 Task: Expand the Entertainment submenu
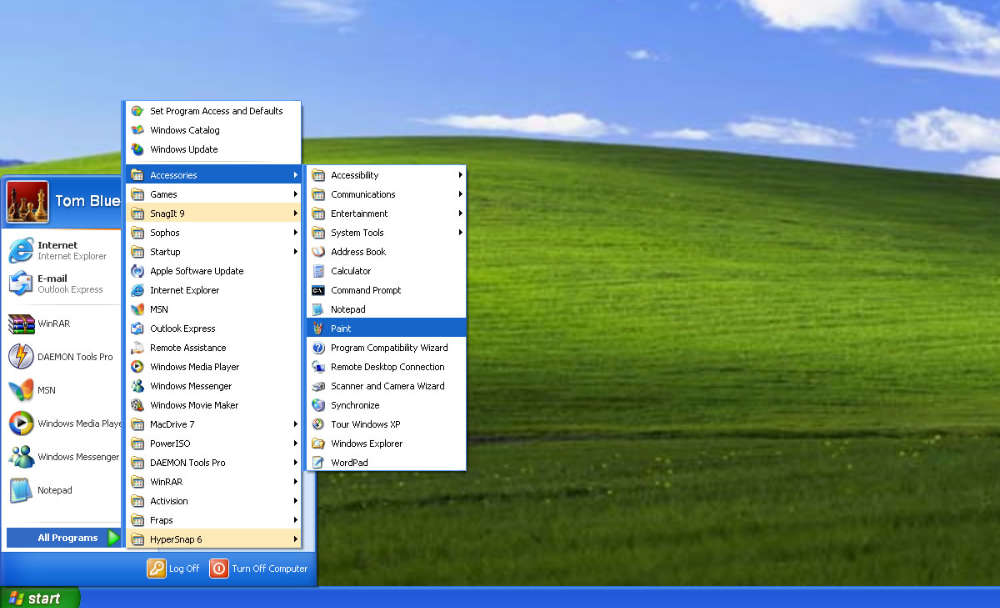(x=360, y=213)
